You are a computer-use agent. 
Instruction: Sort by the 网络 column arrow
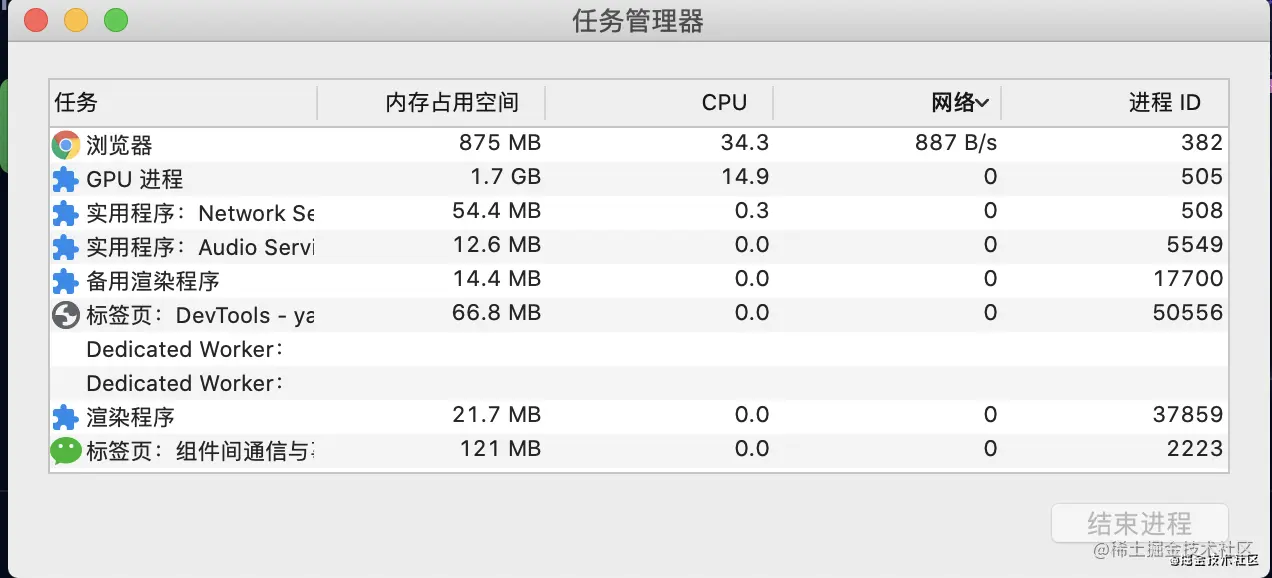[x=982, y=103]
